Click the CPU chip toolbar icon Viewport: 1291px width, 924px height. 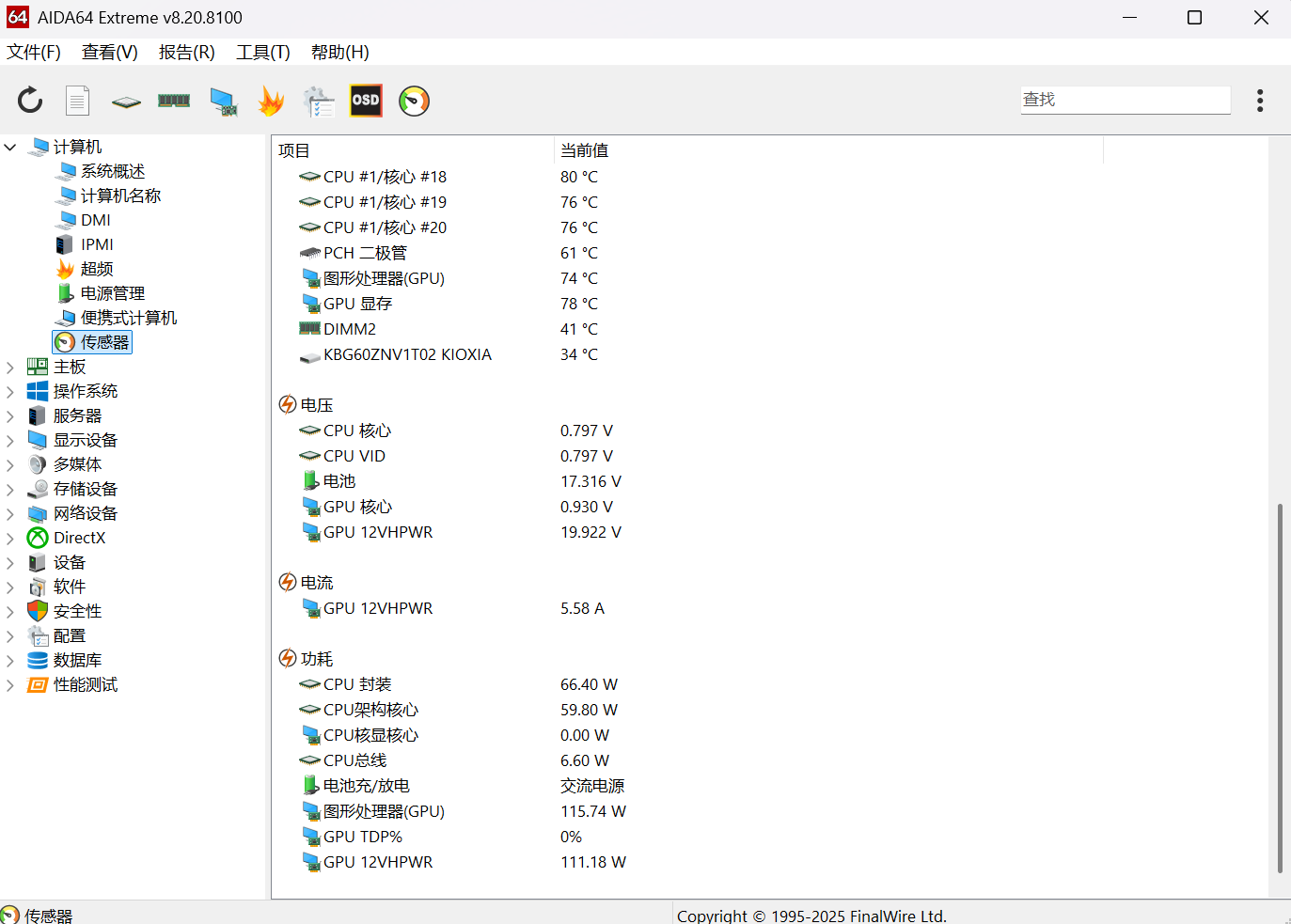(x=126, y=102)
